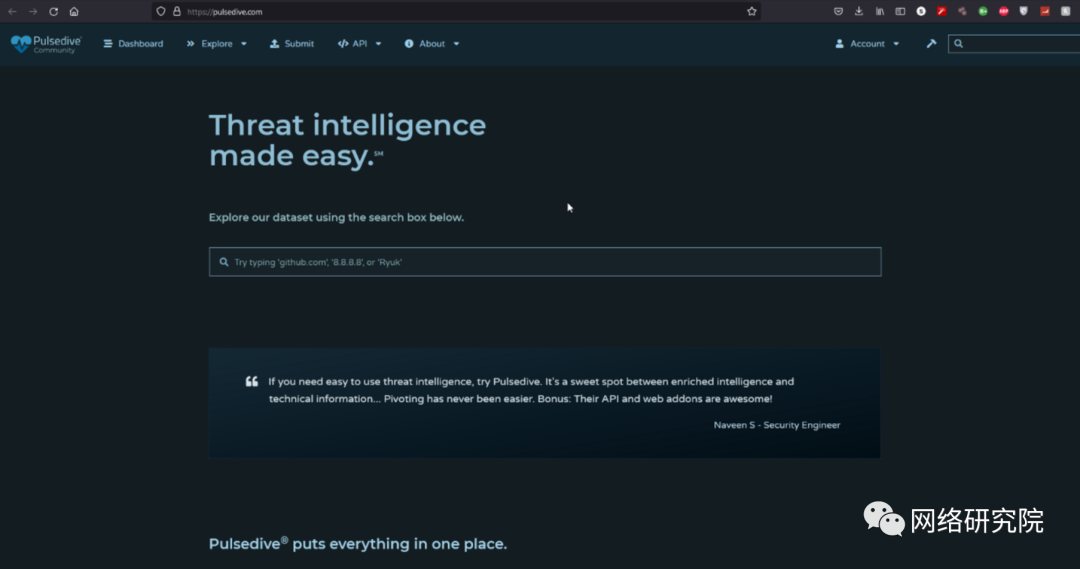Image resolution: width=1080 pixels, height=569 pixels.
Task: Open the browser library icon
Action: coord(880,12)
